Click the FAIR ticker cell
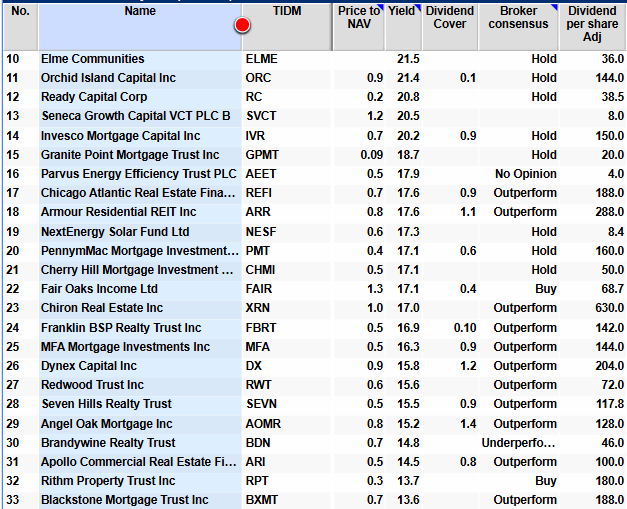The width and height of the screenshot is (627, 509). tap(259, 289)
